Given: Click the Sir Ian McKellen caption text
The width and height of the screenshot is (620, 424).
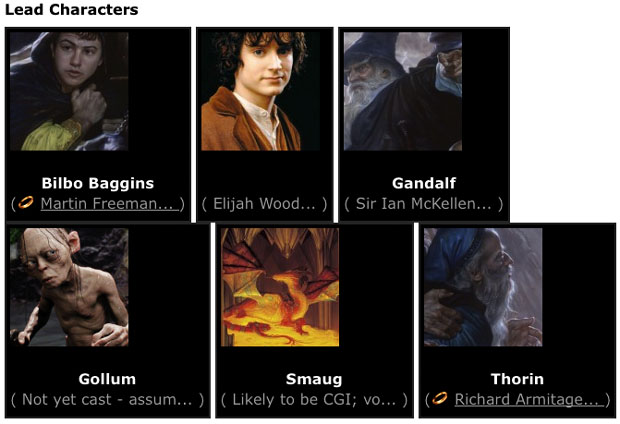Looking at the screenshot, I should [x=423, y=203].
